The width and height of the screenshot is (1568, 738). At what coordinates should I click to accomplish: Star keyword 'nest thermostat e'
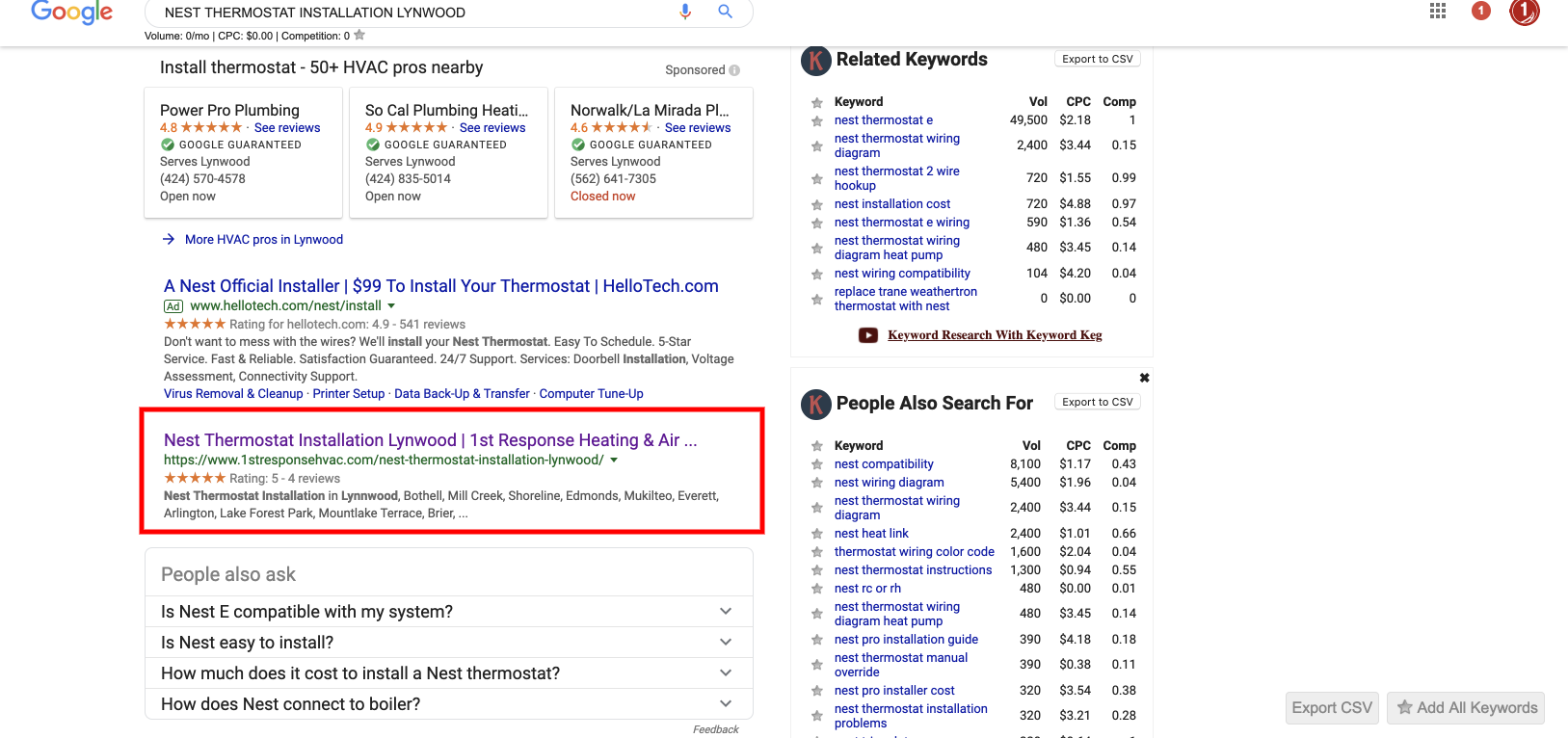click(817, 121)
